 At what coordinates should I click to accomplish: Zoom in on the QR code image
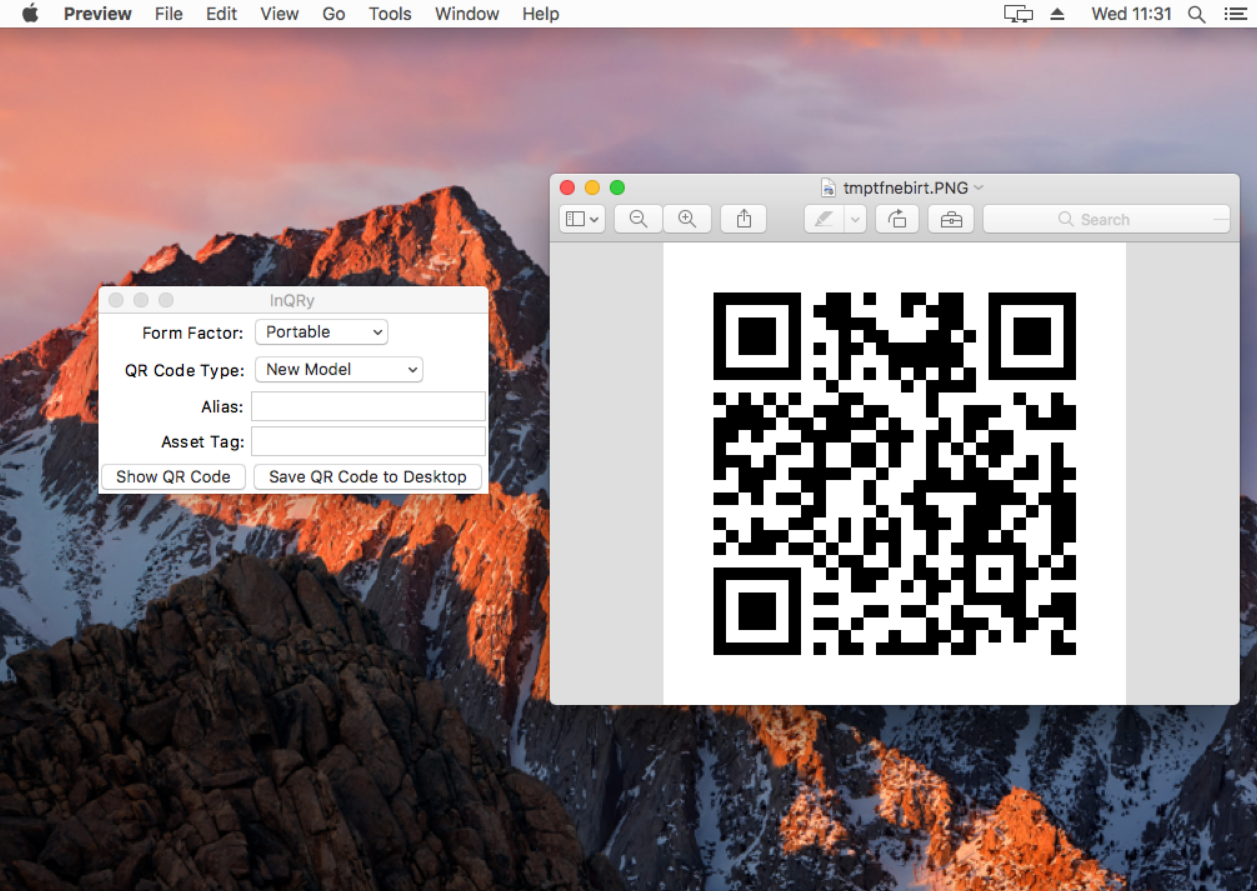click(x=687, y=219)
